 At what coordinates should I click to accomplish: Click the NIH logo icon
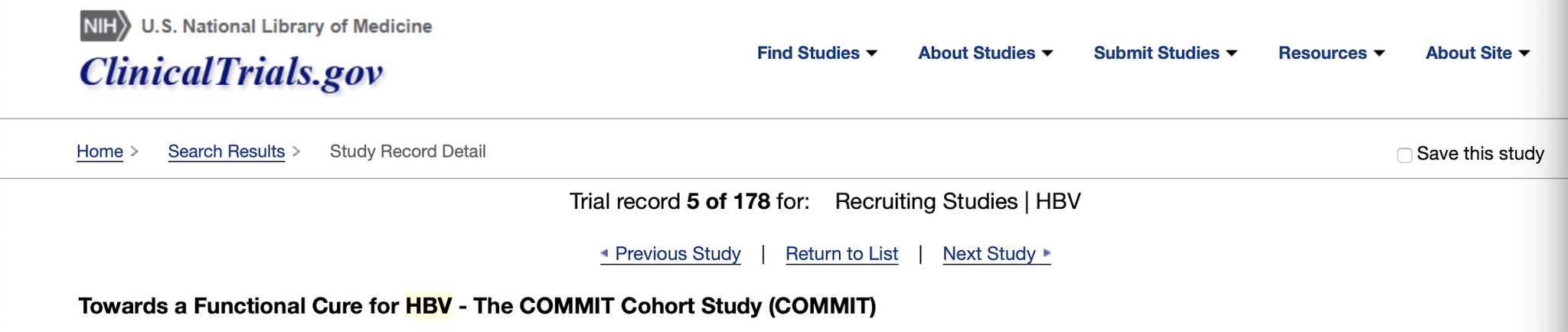[x=105, y=26]
